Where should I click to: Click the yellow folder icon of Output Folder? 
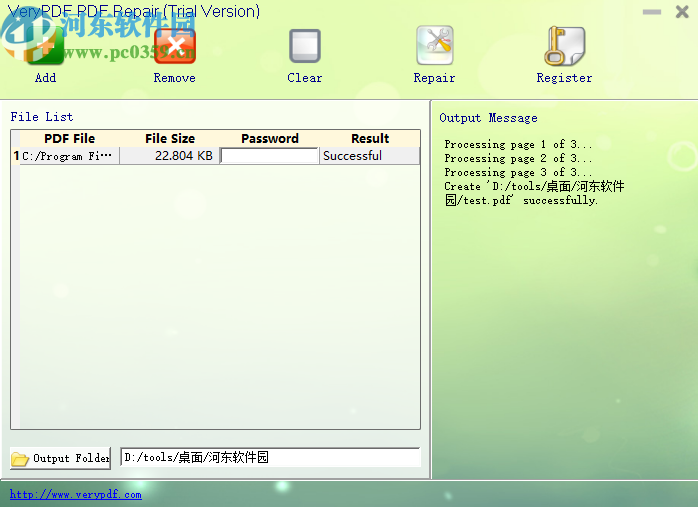pos(20,458)
